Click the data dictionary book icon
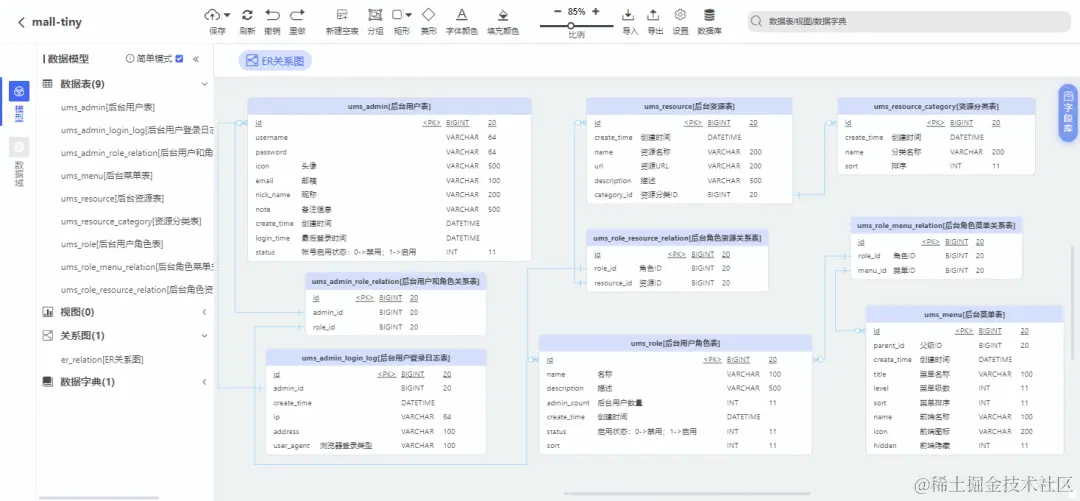 (x=48, y=381)
